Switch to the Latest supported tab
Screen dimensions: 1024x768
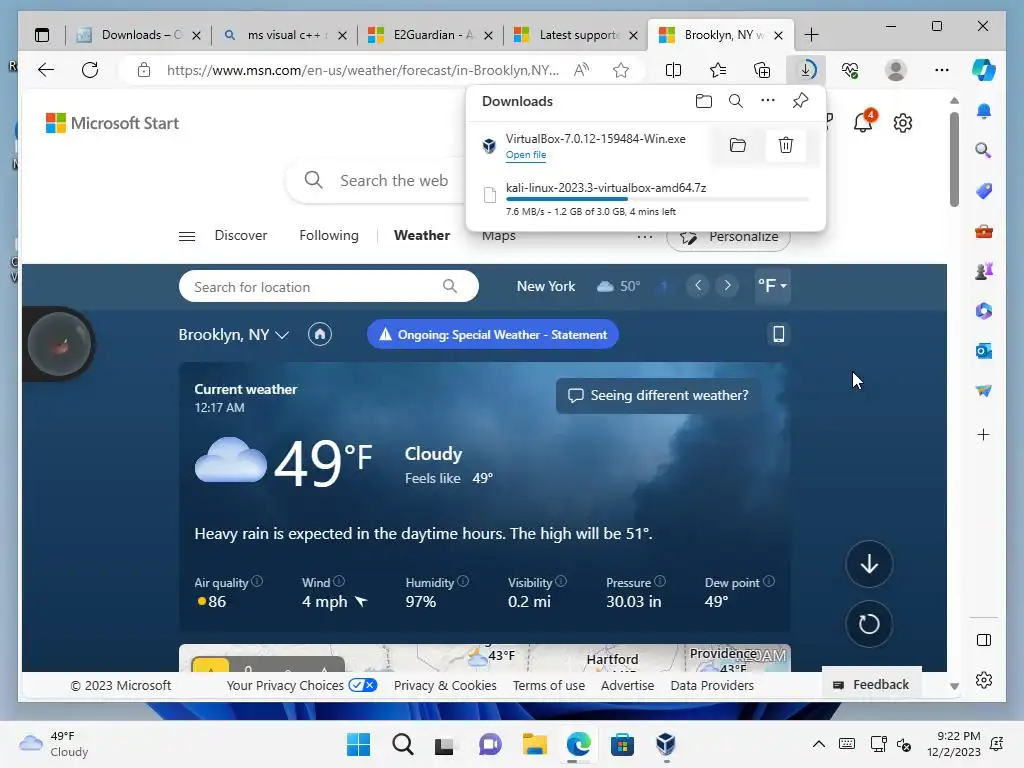pyautogui.click(x=576, y=35)
